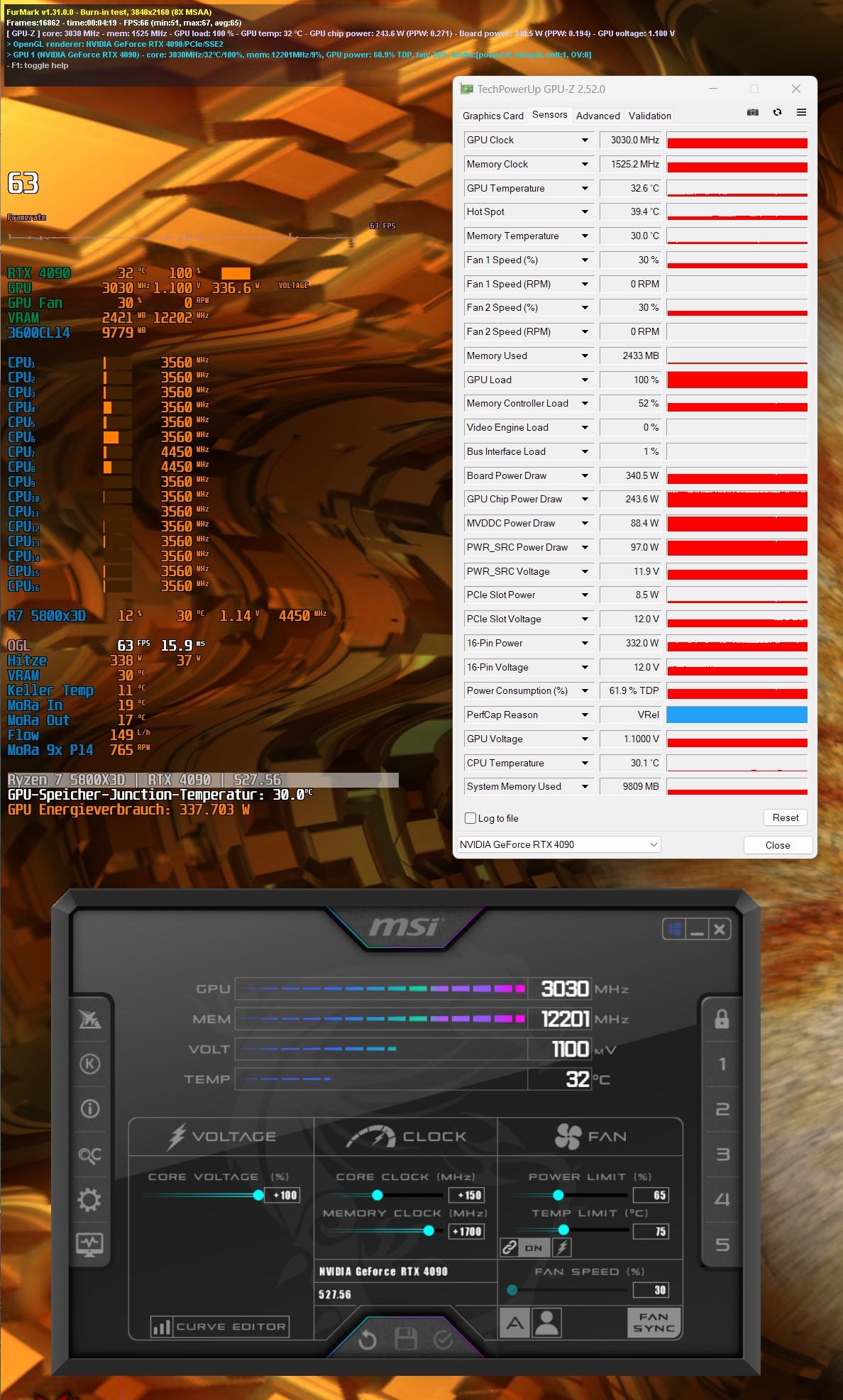Open Afterburner hardware monitor icon
Screen dimensions: 843x1400
[x=89, y=1244]
